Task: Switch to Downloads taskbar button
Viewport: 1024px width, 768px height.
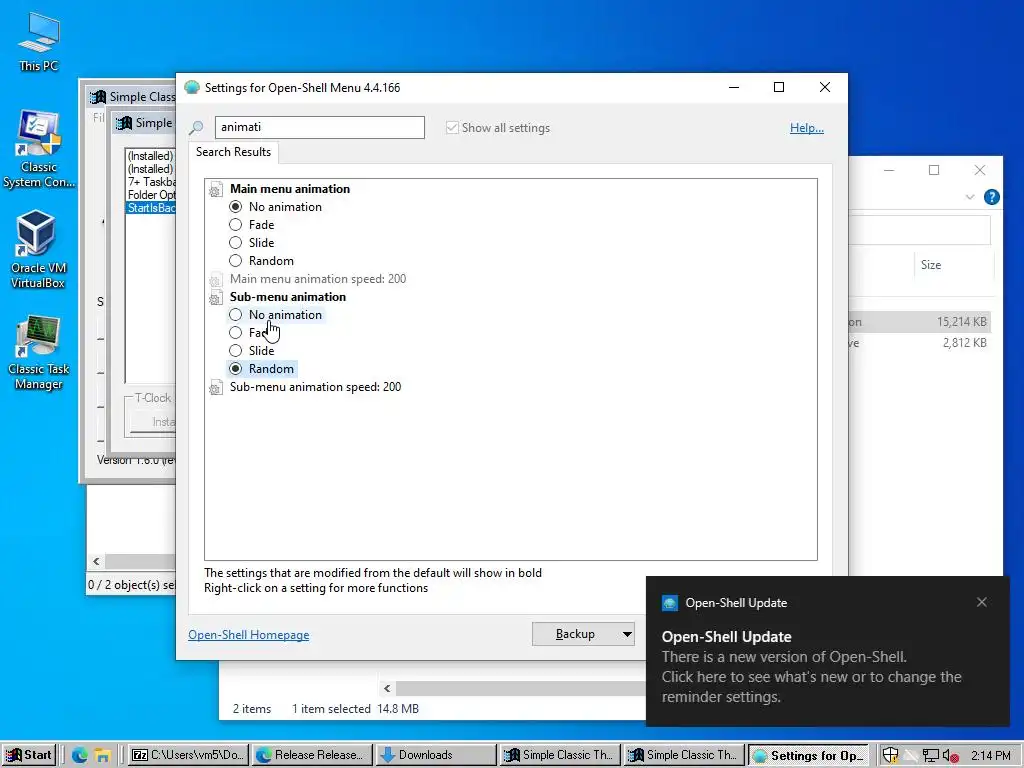Action: tap(435, 755)
